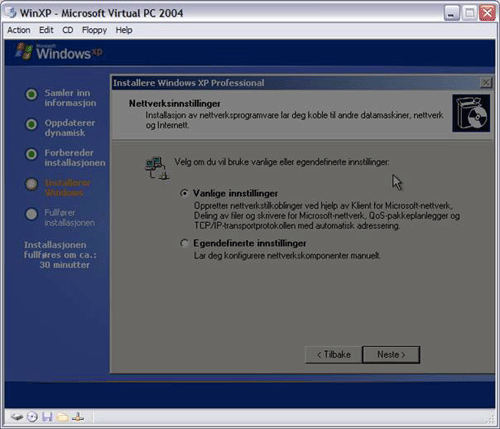Click the hard disk status icon
500x429 pixels.
point(16,417)
